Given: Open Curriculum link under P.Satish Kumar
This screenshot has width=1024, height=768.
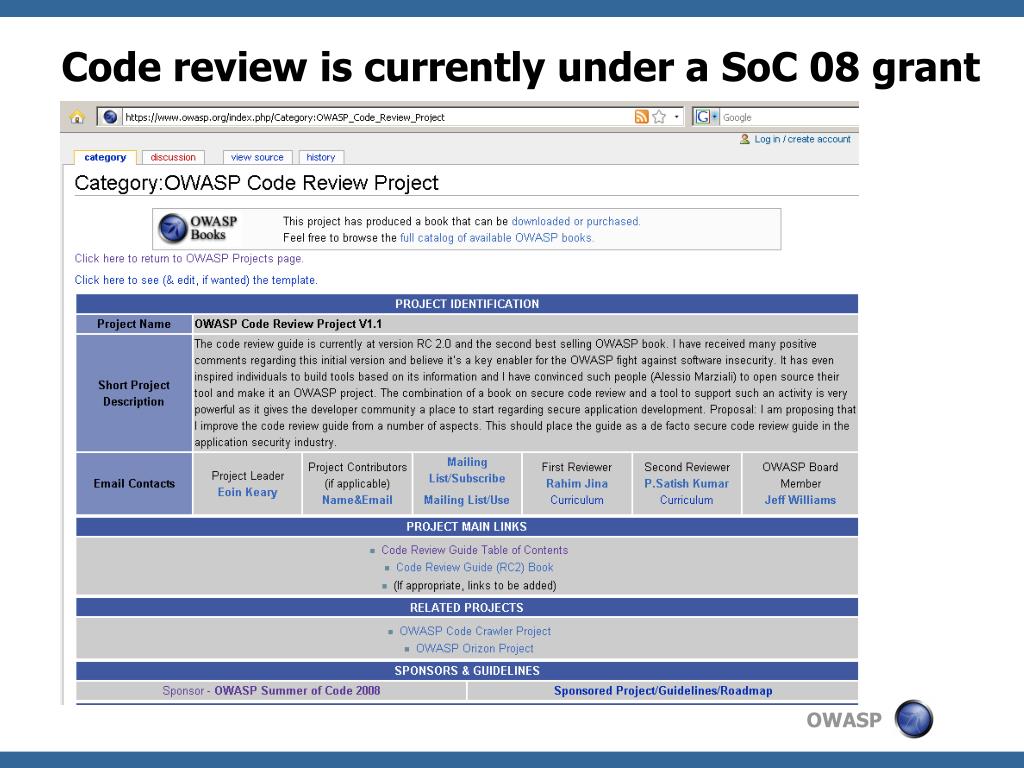Looking at the screenshot, I should (x=686, y=500).
